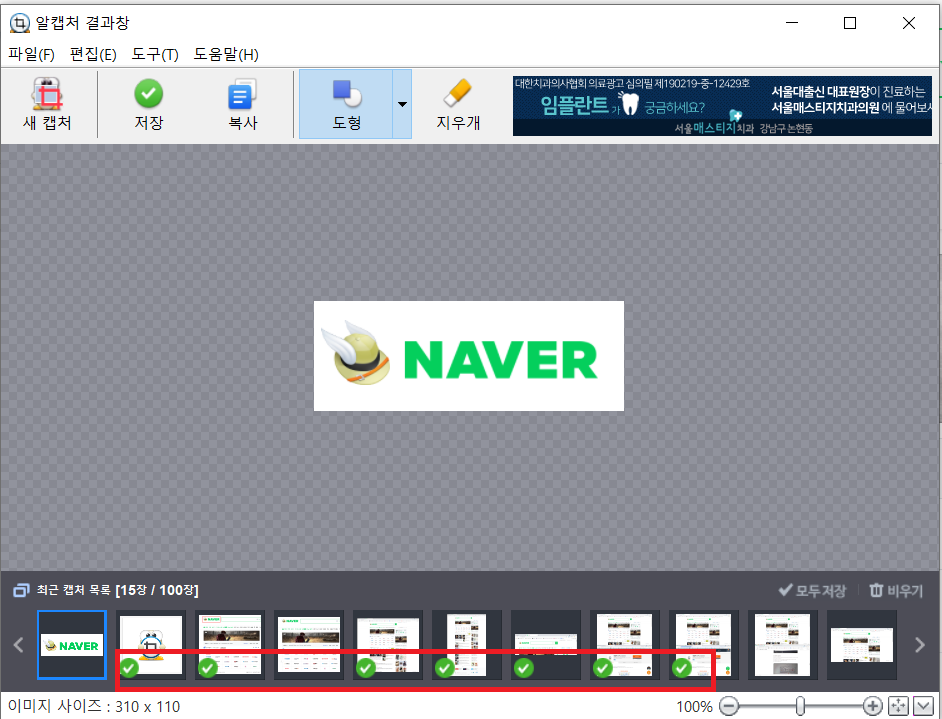Select the dark thumbnail with search bar strip
The image size is (942, 719).
click(x=545, y=645)
